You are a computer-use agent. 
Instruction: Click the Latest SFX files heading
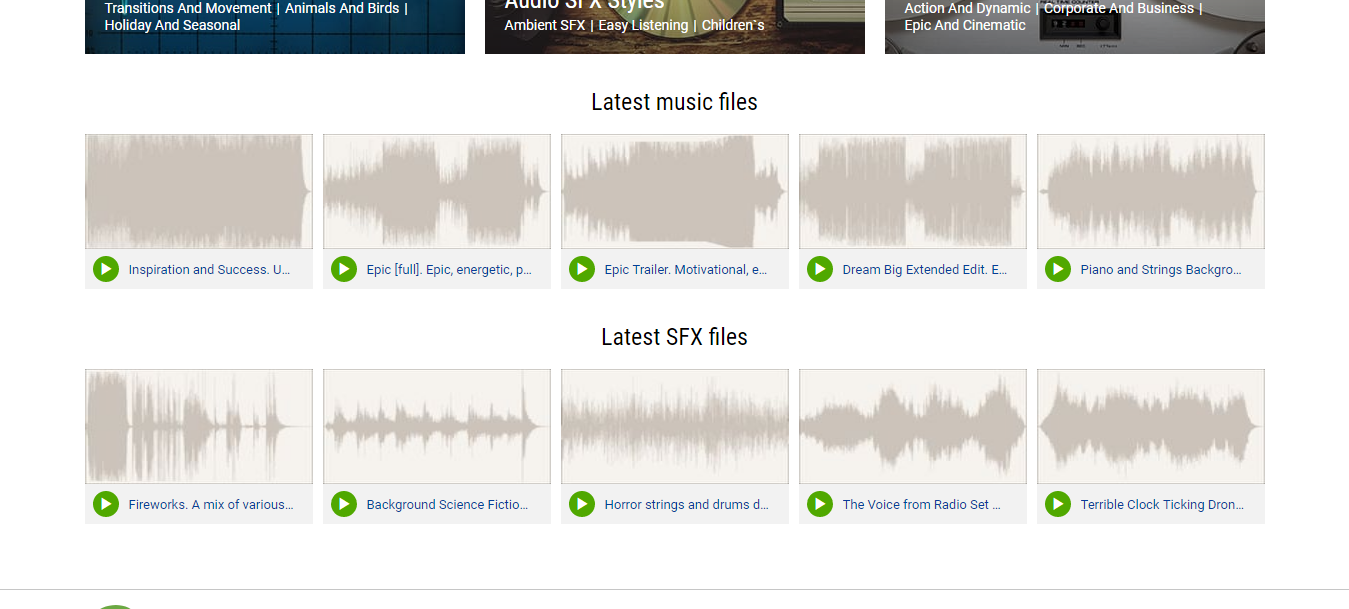click(x=675, y=337)
